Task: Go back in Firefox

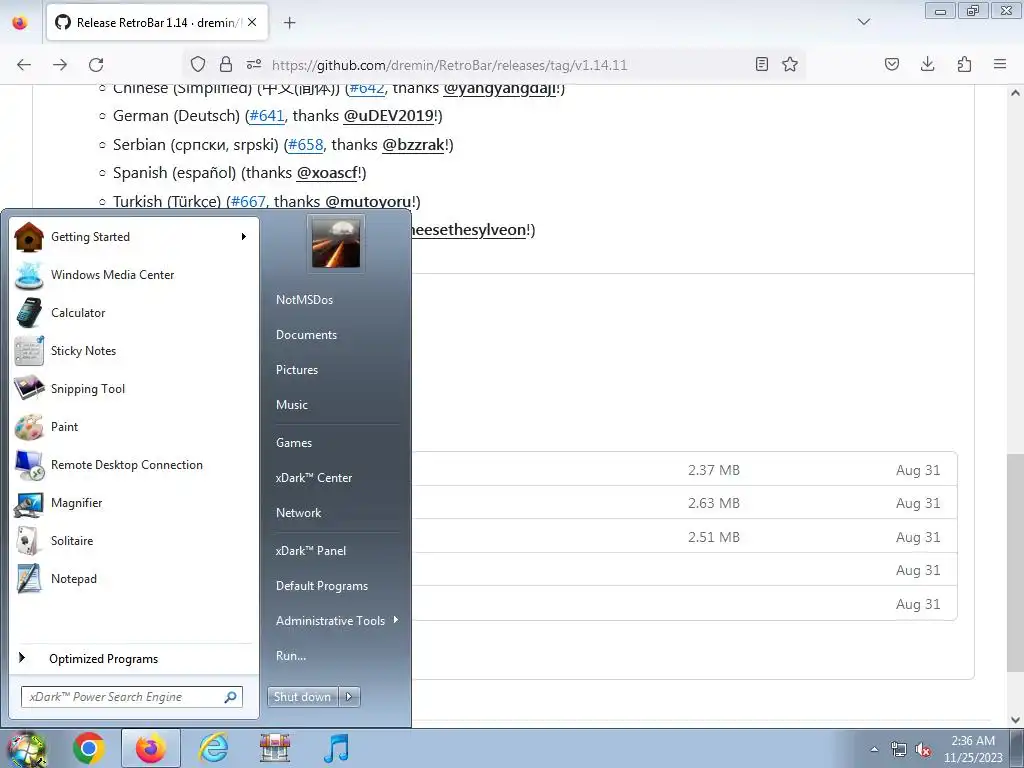Action: click(x=24, y=65)
